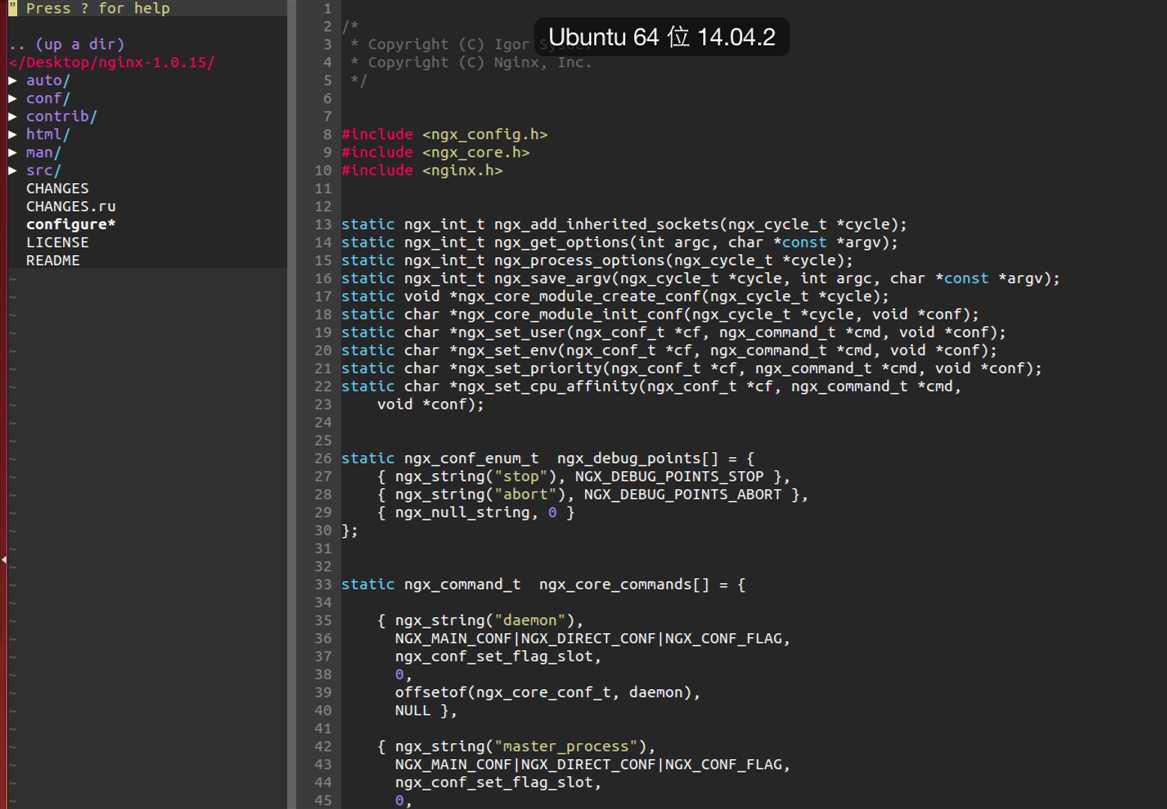Open the CHANGES.ru file
The height and width of the screenshot is (809, 1167).
click(x=71, y=206)
